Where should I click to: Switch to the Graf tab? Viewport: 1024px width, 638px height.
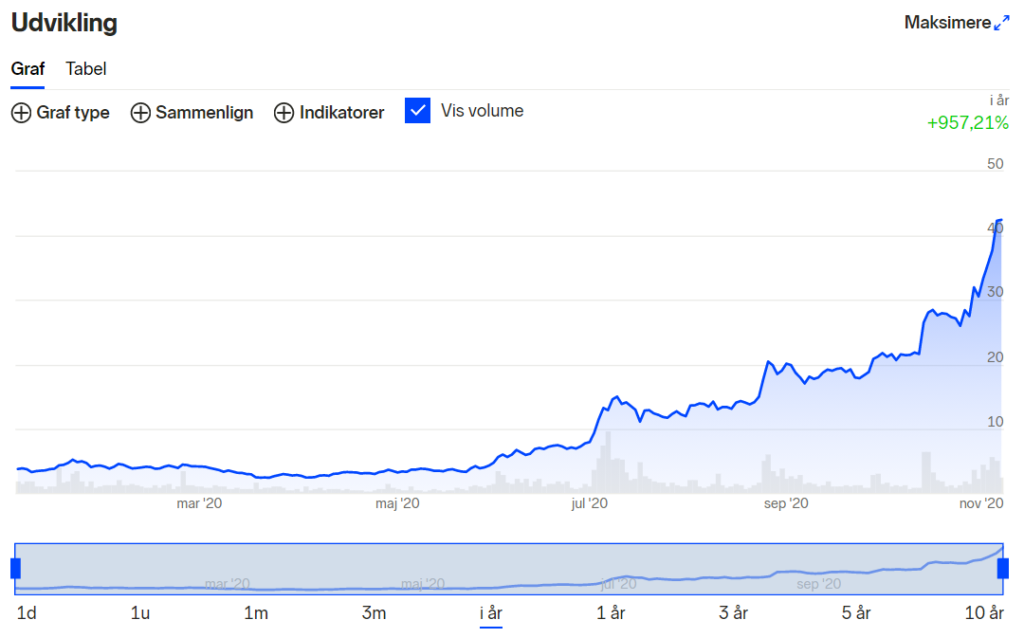point(27,69)
